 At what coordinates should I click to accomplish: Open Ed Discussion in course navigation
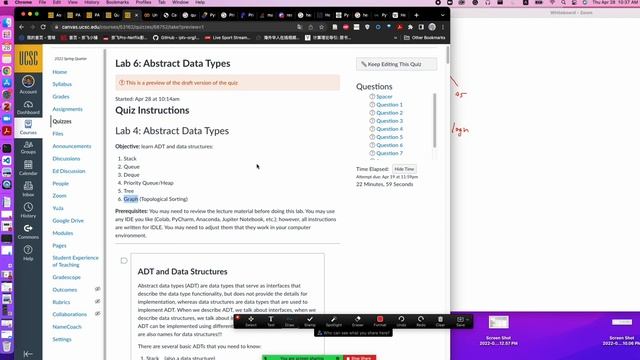(x=69, y=171)
